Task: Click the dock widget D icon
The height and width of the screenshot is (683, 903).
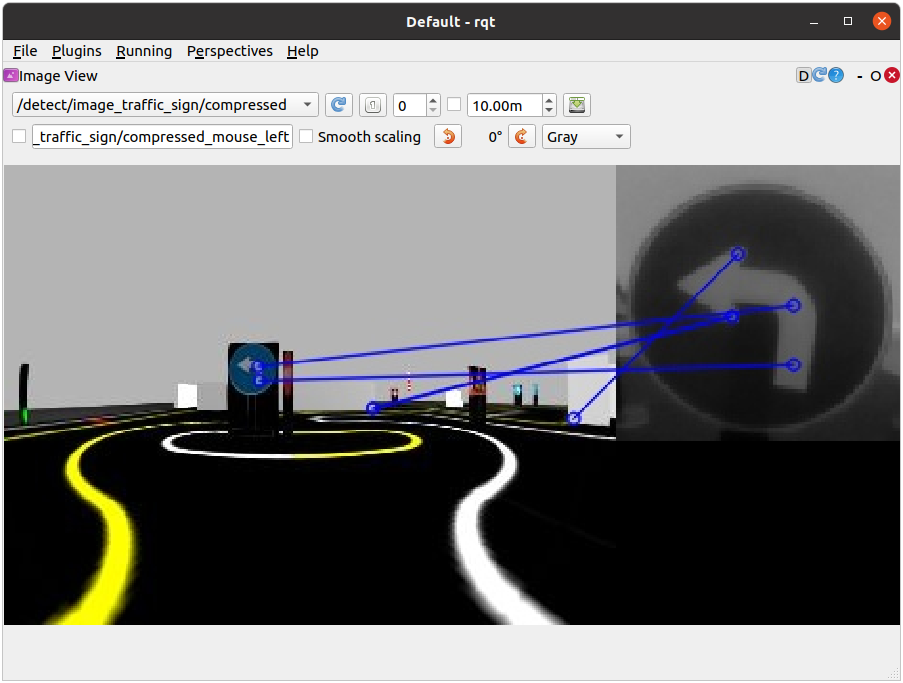Action: point(803,76)
